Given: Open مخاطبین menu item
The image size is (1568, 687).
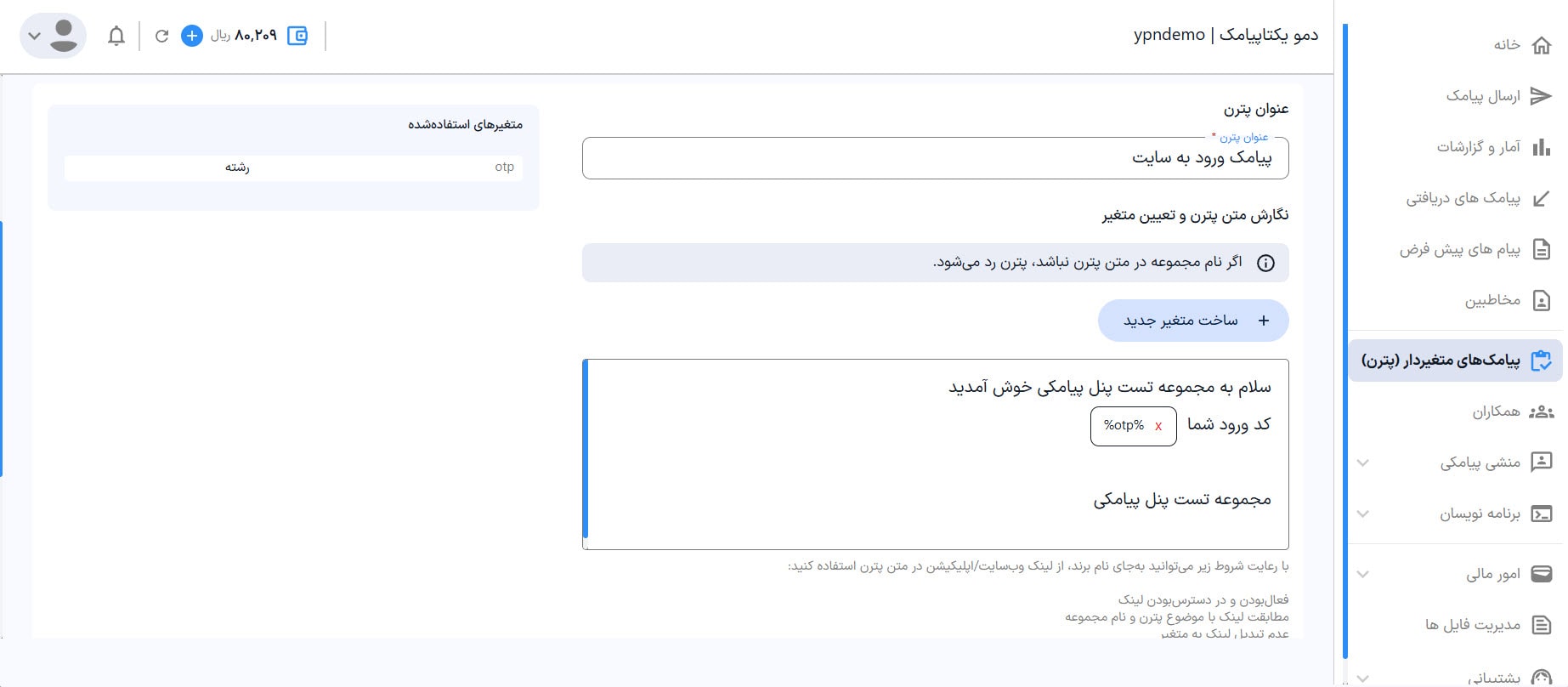Looking at the screenshot, I should (x=1492, y=300).
